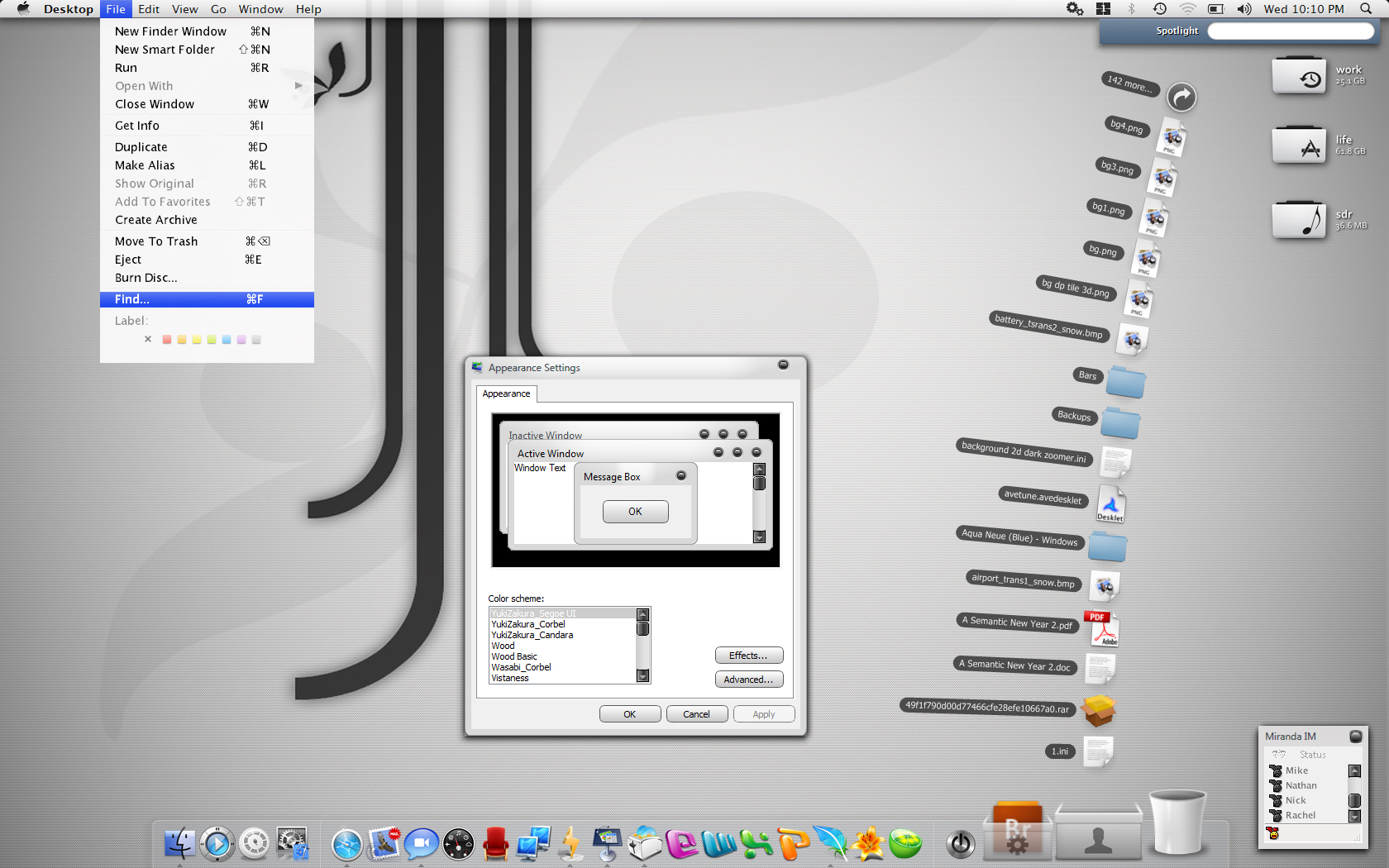Click the battery status icon in menu bar
This screenshot has width=1389, height=868.
(x=1215, y=9)
